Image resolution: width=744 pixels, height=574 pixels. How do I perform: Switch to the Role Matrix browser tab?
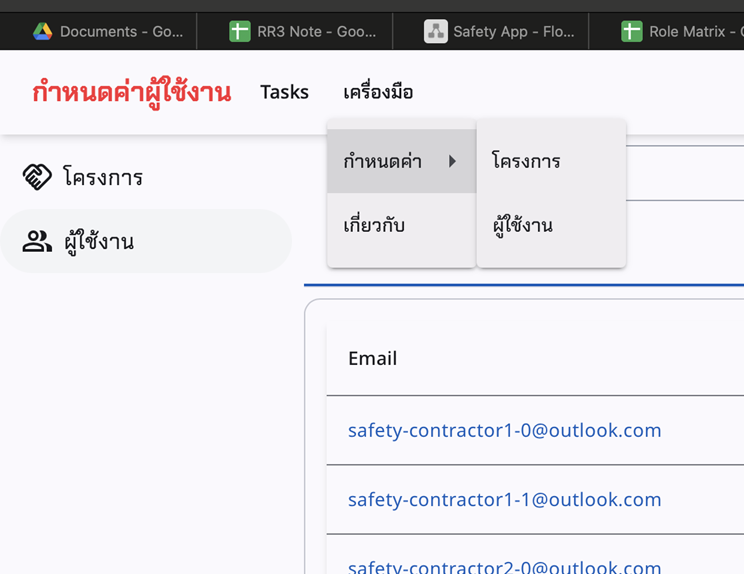point(667,31)
